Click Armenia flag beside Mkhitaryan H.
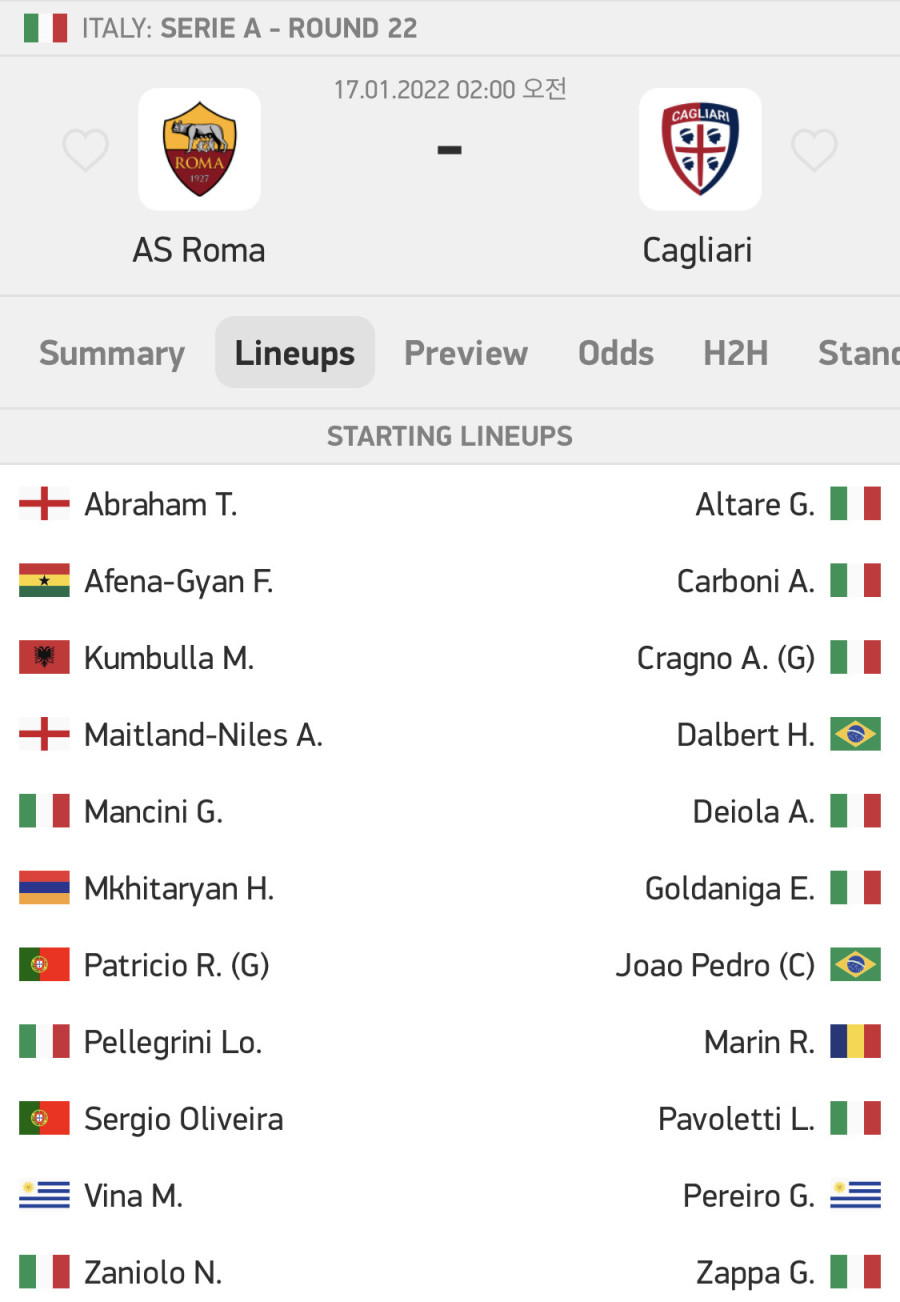The image size is (900, 1302). [x=44, y=888]
